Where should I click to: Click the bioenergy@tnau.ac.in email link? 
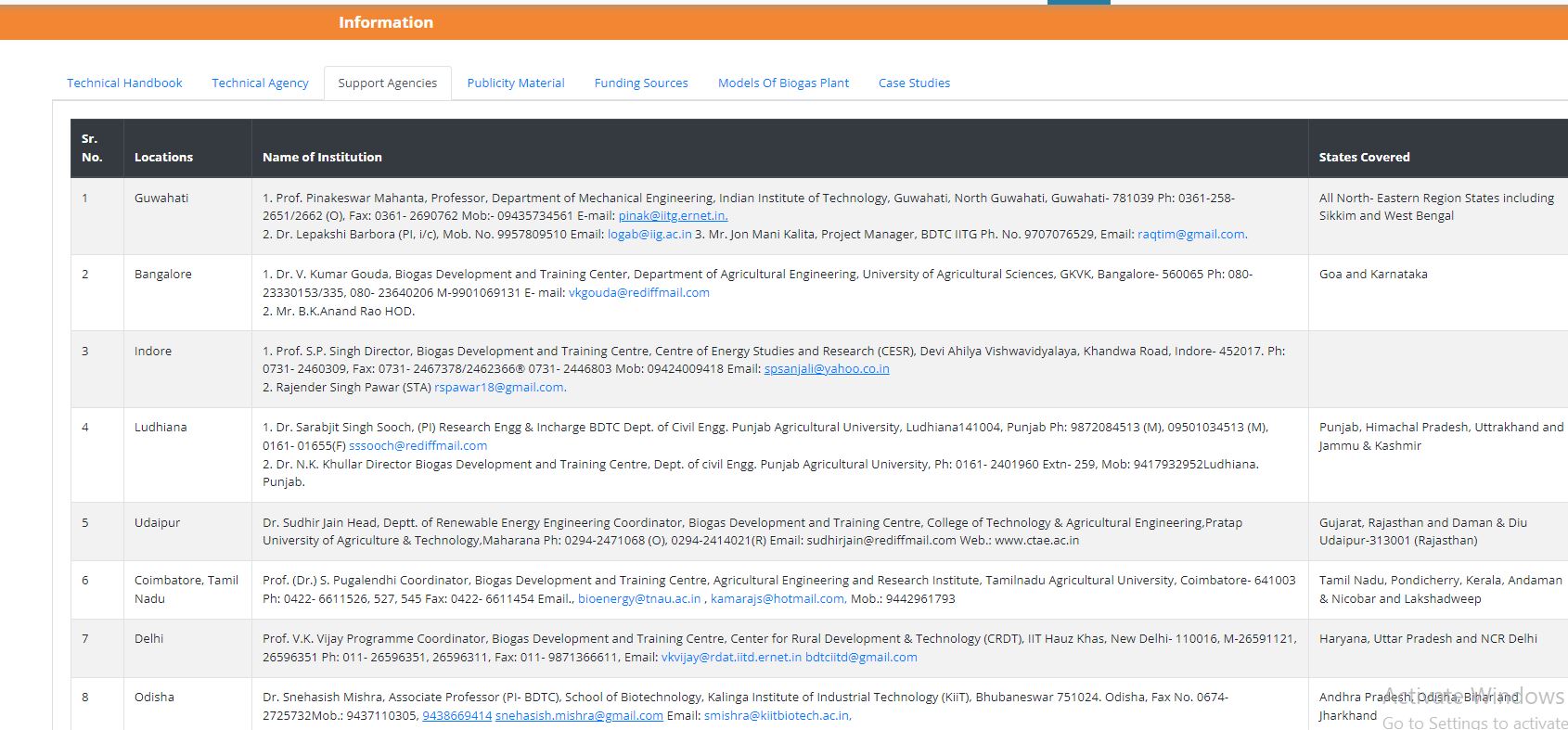pyautogui.click(x=639, y=598)
